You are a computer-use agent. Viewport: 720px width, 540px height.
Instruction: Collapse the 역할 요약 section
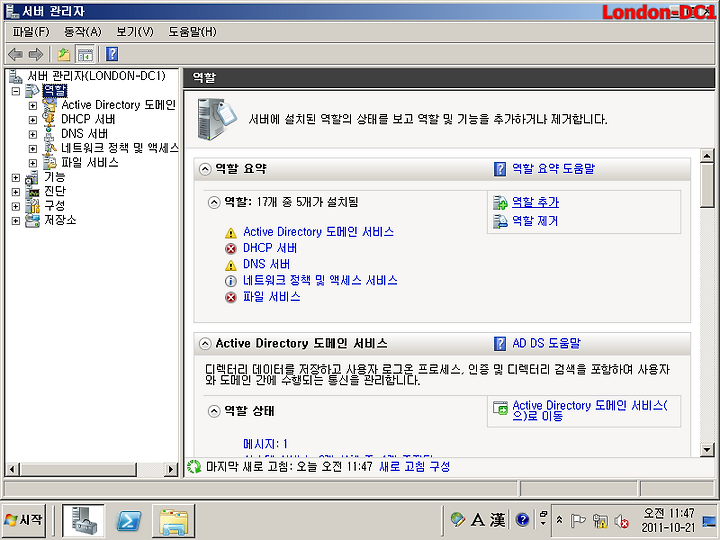point(205,169)
